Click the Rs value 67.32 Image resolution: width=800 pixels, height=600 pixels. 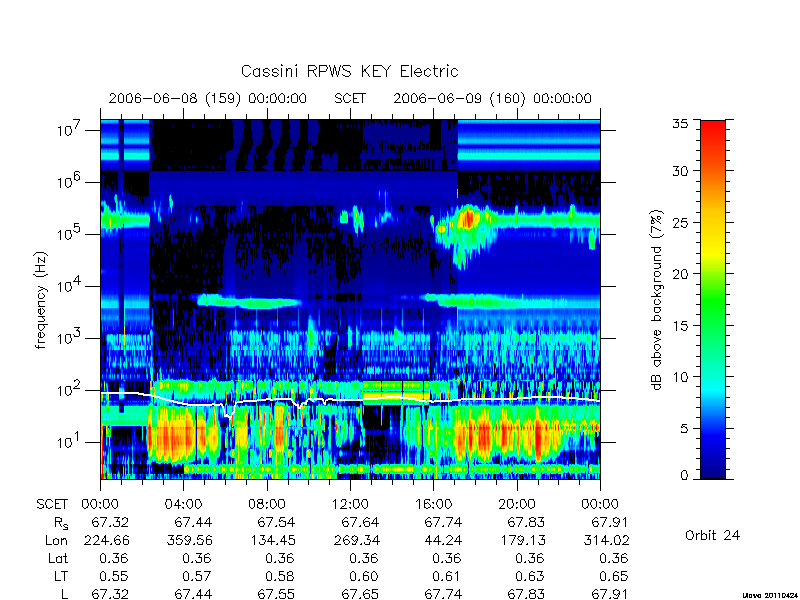click(x=110, y=522)
